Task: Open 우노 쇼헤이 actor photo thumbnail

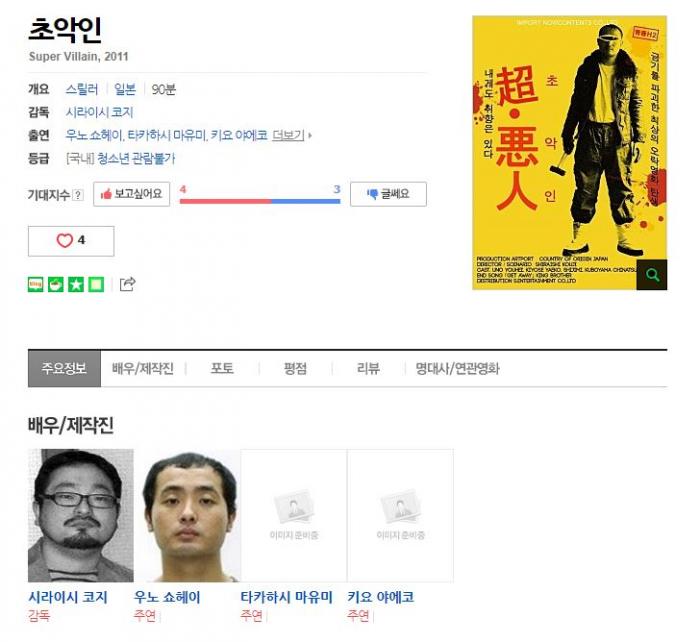Action: point(188,516)
